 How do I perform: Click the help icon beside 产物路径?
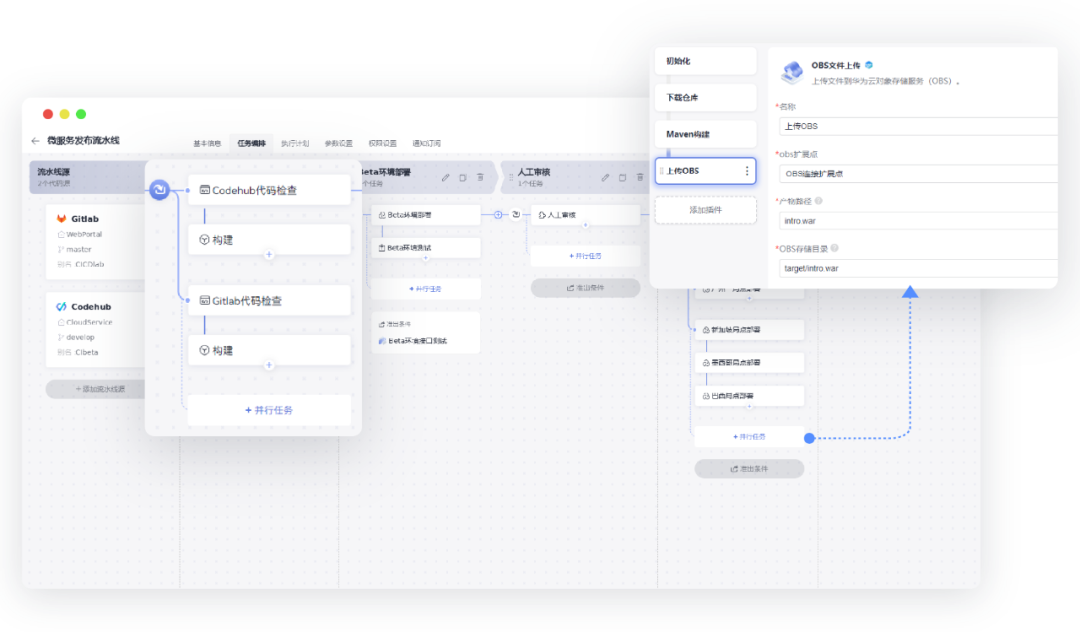818,201
